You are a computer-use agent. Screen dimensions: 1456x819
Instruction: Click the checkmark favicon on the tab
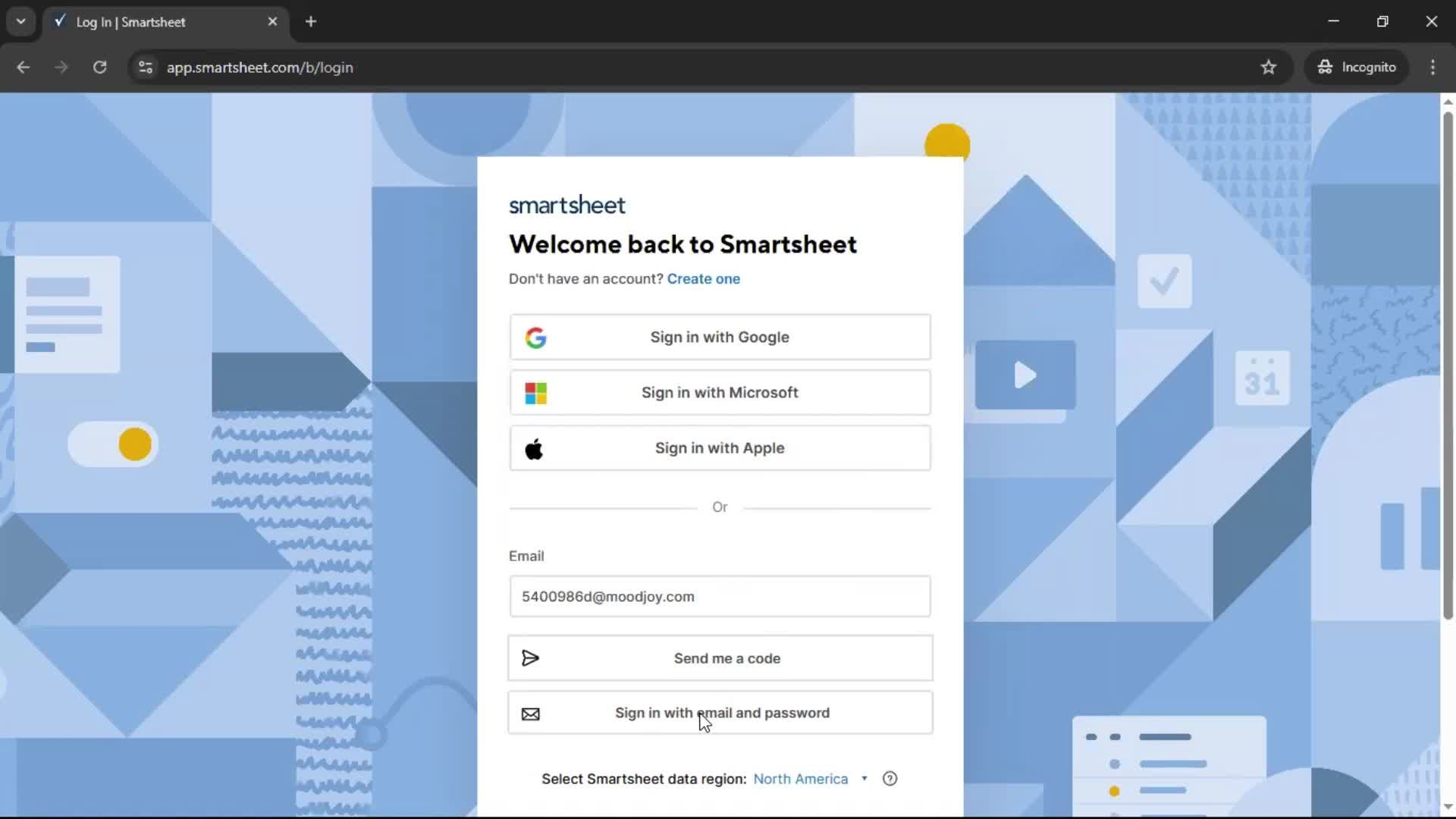(60, 21)
